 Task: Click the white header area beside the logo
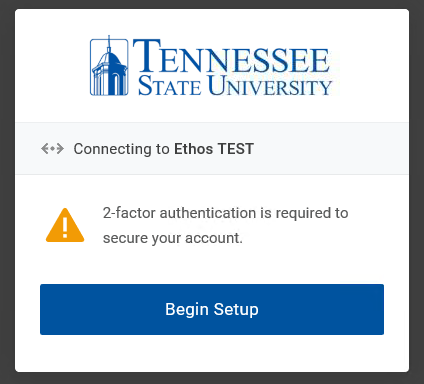point(370,66)
